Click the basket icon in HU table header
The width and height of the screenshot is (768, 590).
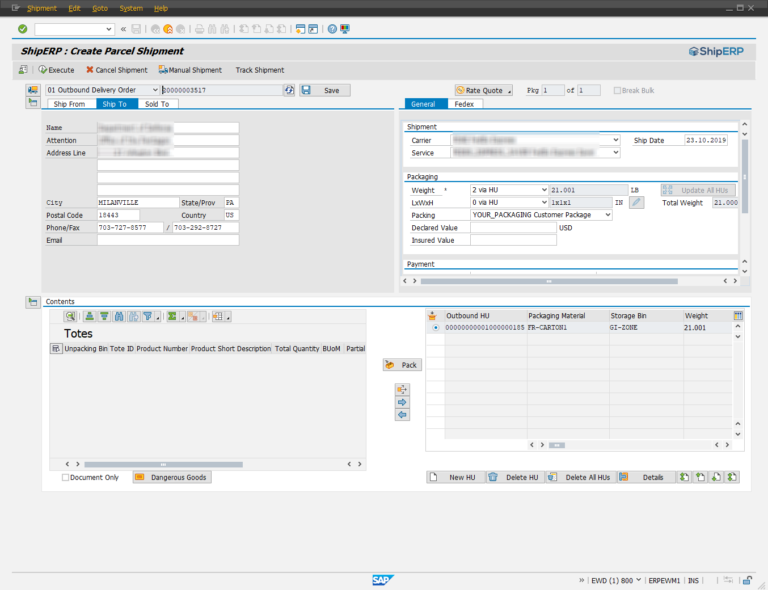tap(432, 316)
